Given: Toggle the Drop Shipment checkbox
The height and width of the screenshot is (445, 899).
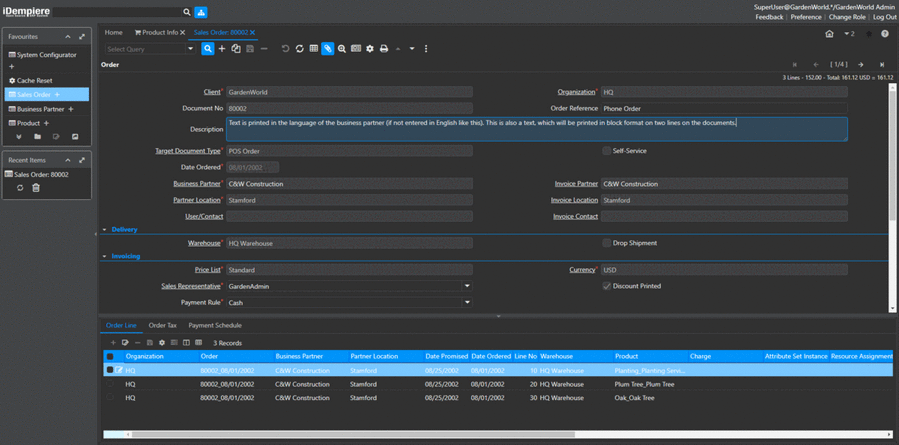Looking at the screenshot, I should 606,243.
